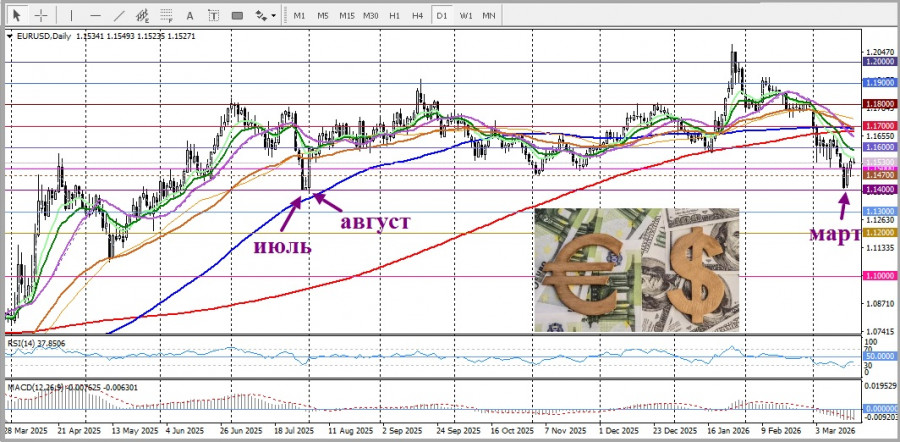This screenshot has height=442, width=900.
Task: Click the 1.12630 price scale value
Action: (882, 220)
